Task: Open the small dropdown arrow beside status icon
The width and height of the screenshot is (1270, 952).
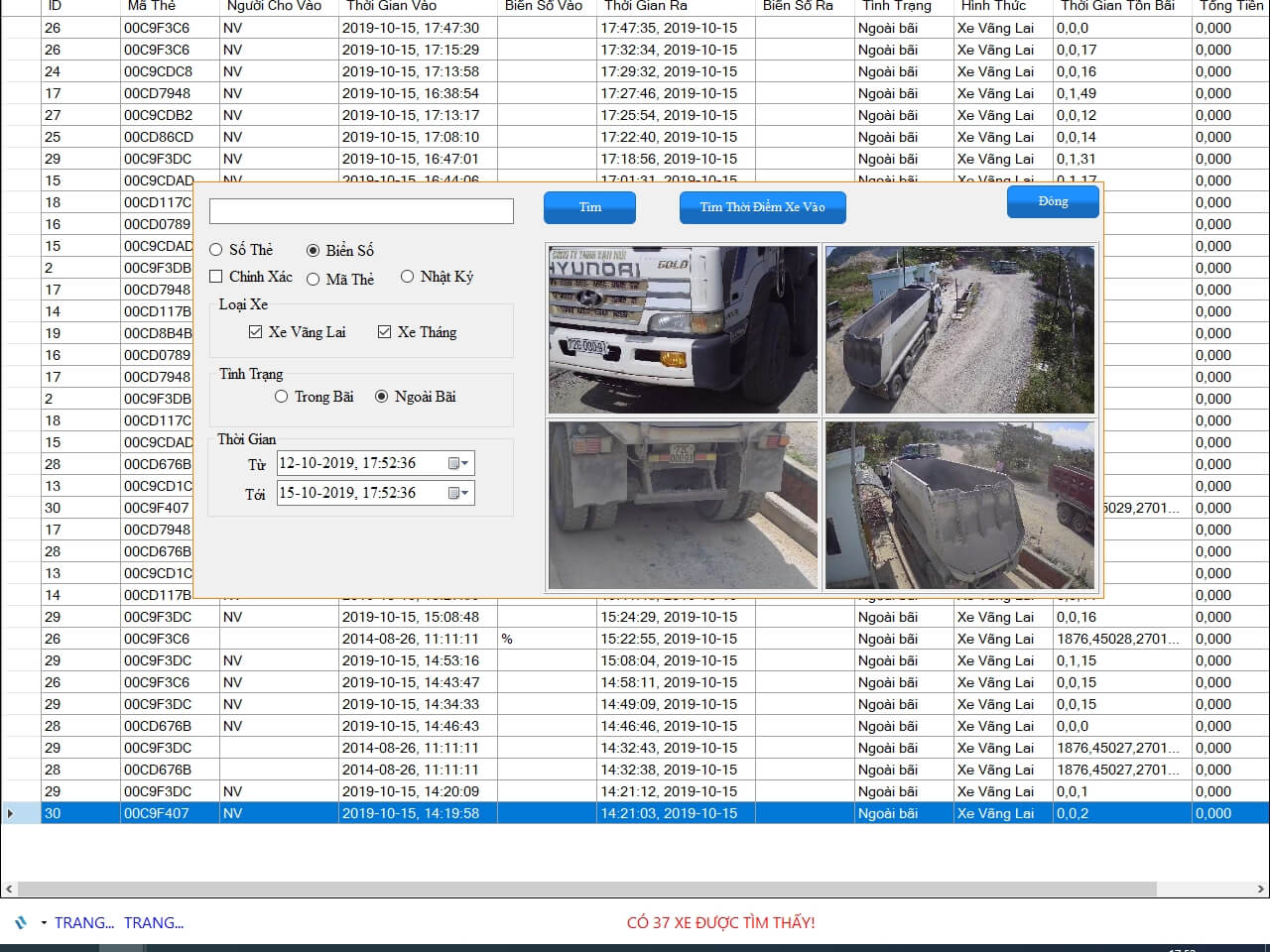Action: pos(44,923)
